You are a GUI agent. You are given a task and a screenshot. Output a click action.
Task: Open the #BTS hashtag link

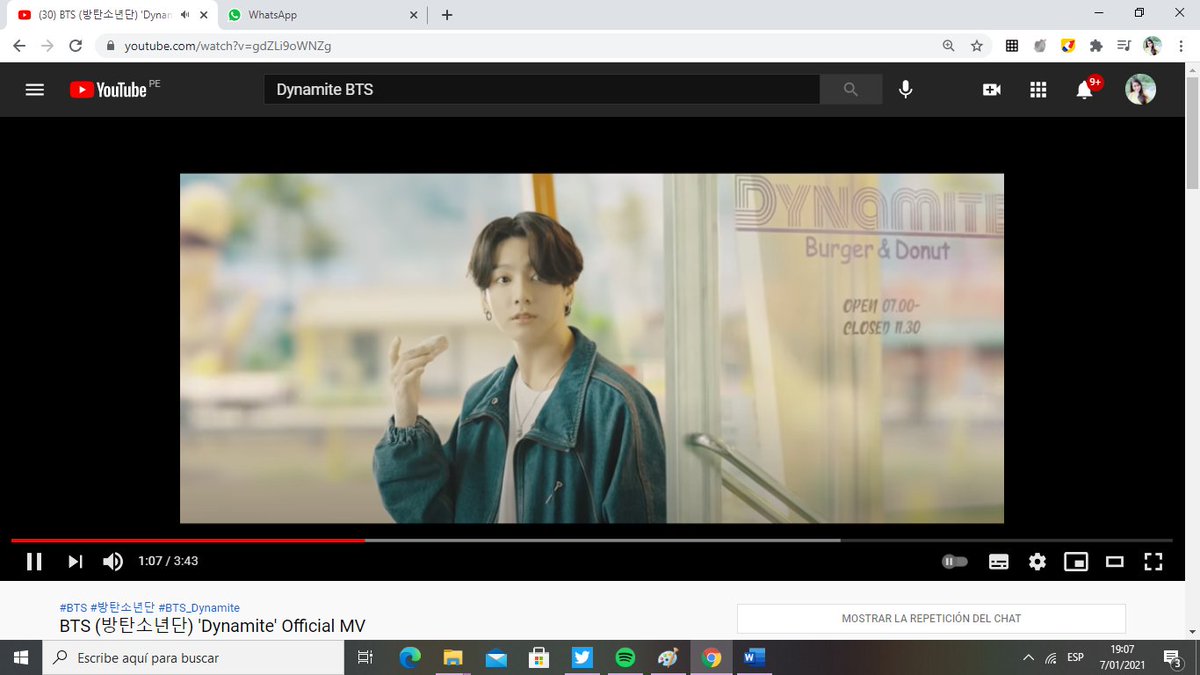[73, 608]
